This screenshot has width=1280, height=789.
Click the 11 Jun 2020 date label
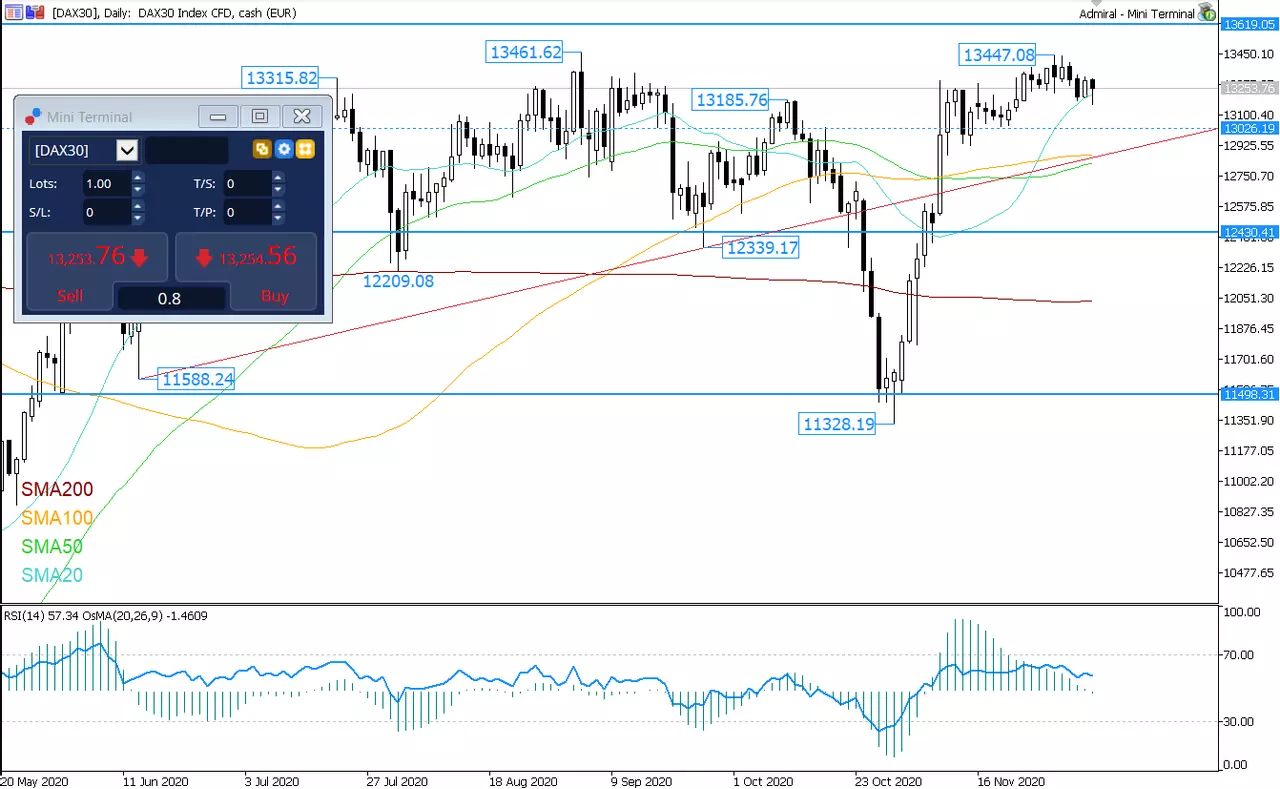click(155, 781)
